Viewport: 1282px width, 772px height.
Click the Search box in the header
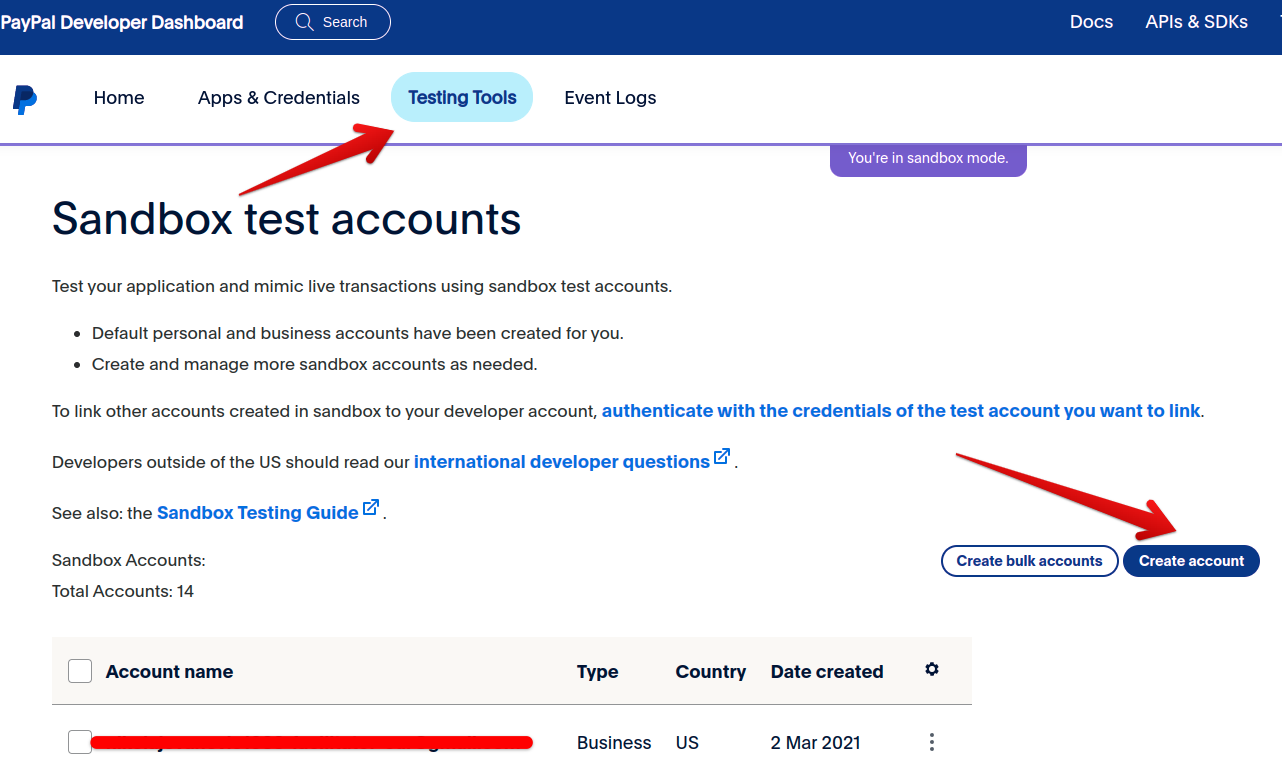pos(333,22)
